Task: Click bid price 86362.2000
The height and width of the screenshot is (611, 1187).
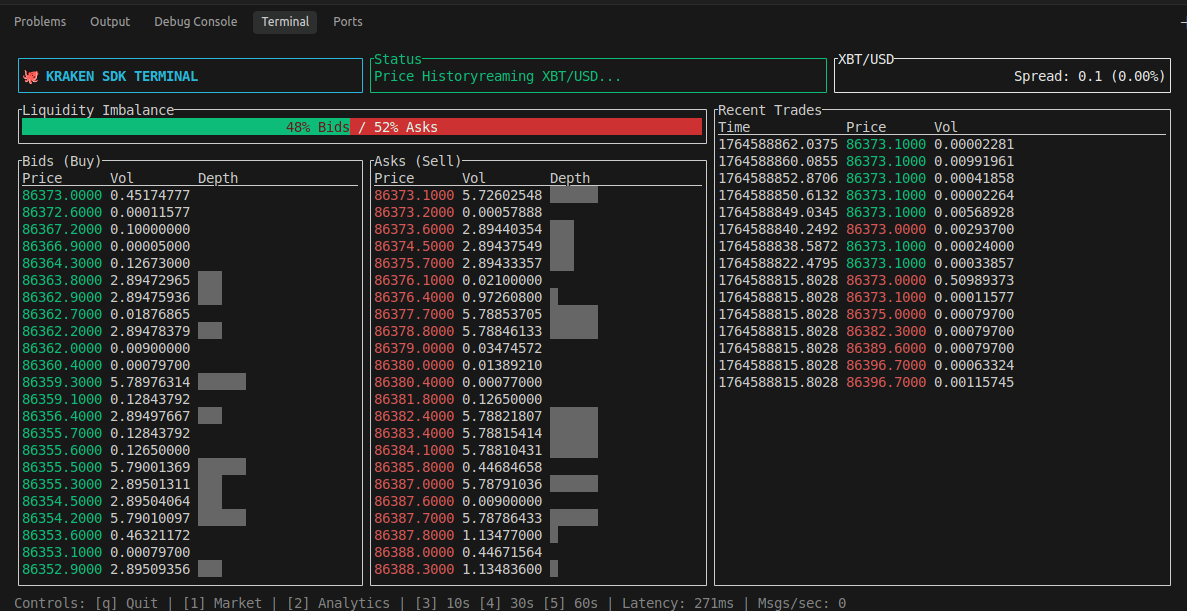Action: click(x=61, y=331)
